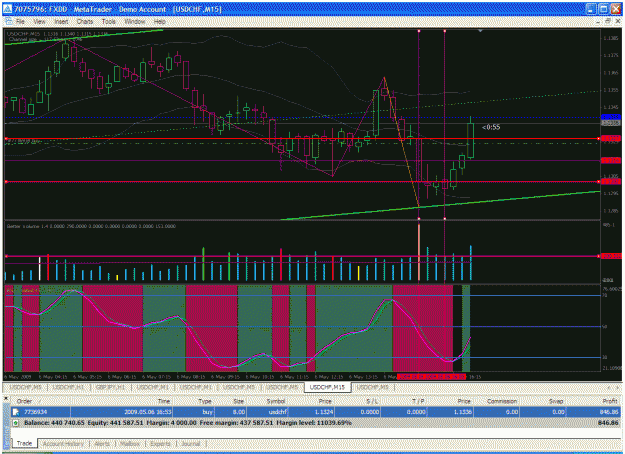This screenshot has width=625, height=454.
Task: Open the Charts menu
Action: coord(85,22)
